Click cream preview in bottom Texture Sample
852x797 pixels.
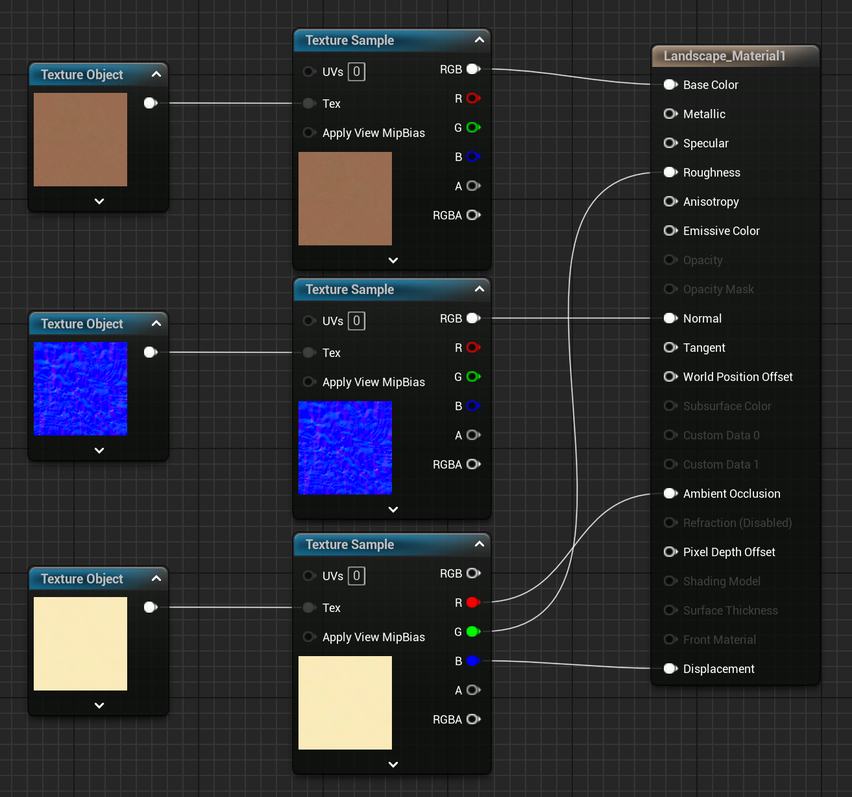click(x=345, y=703)
